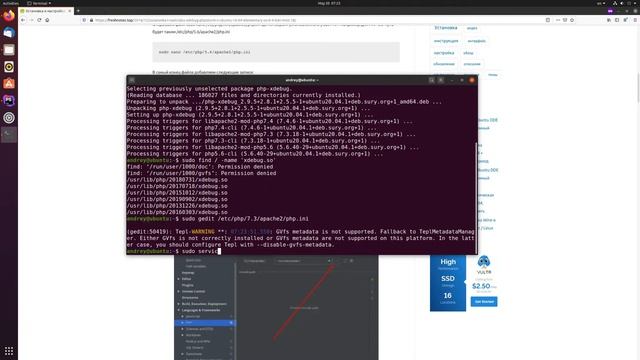
Task: Open volume control in top bar
Action: point(622,3)
